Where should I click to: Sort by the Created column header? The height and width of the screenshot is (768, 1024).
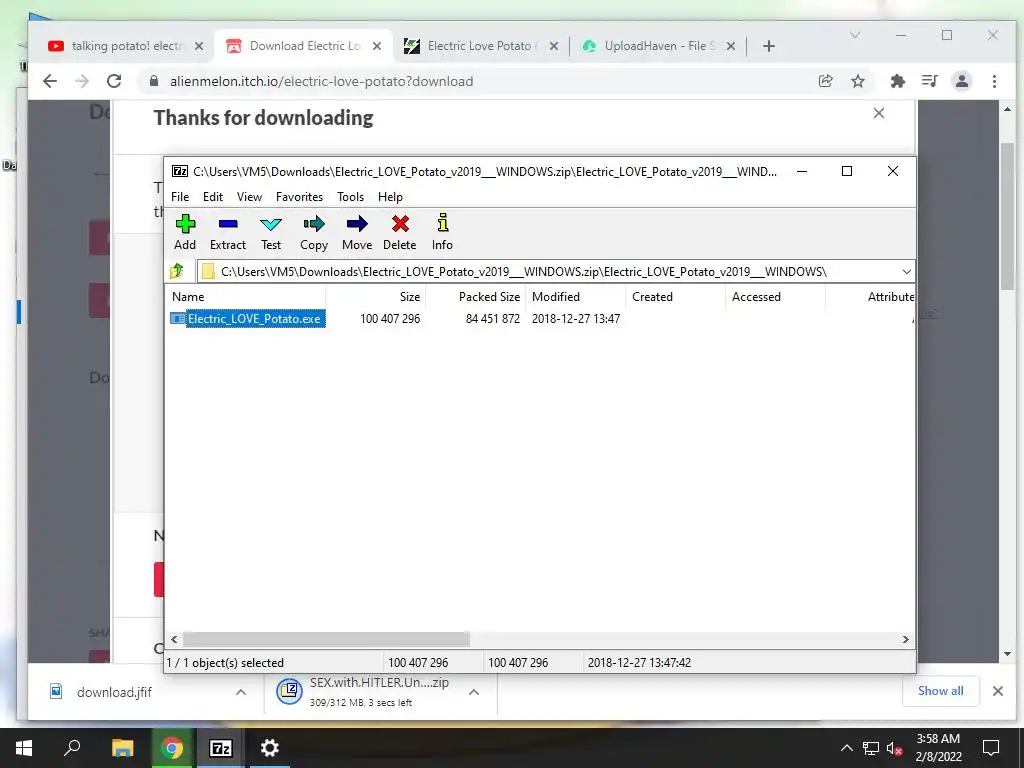675,296
